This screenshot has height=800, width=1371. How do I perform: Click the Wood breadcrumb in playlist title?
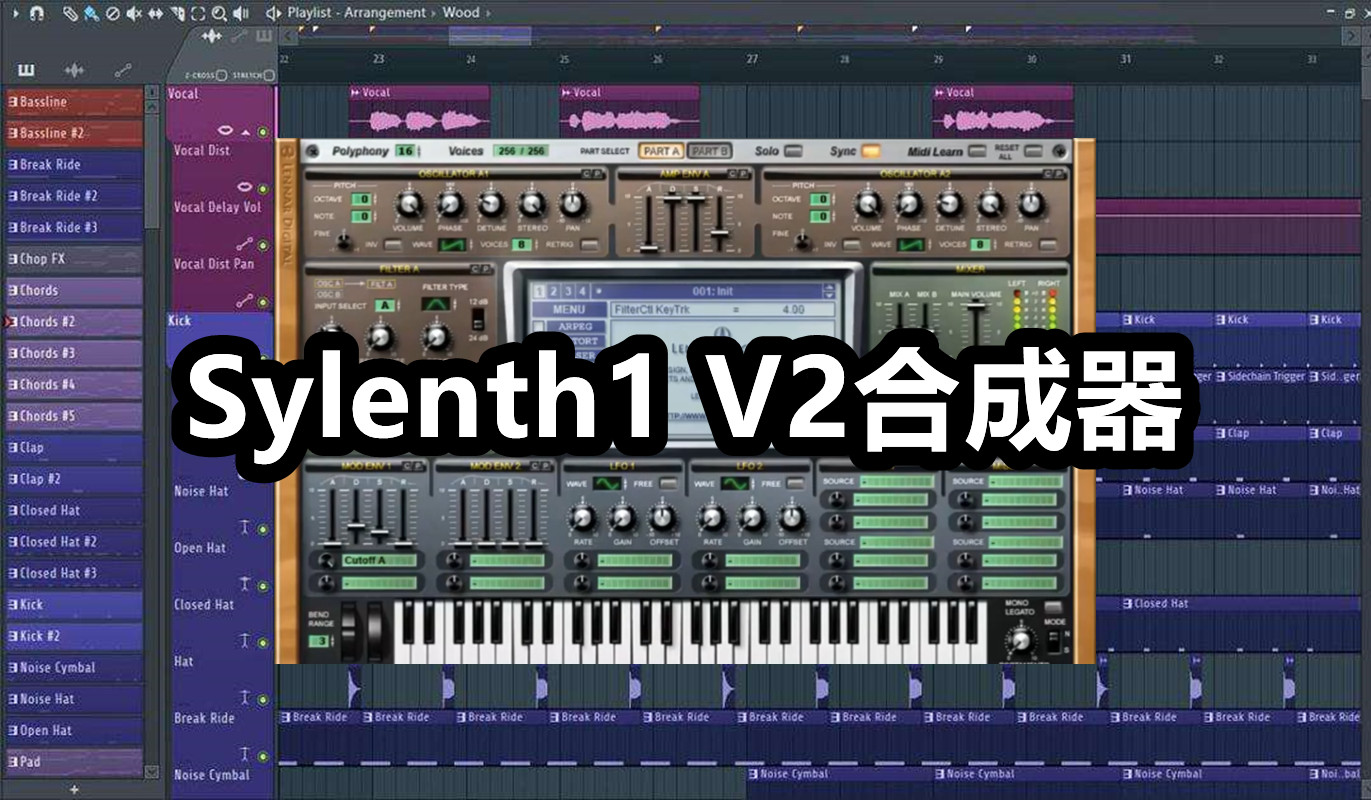(x=460, y=13)
